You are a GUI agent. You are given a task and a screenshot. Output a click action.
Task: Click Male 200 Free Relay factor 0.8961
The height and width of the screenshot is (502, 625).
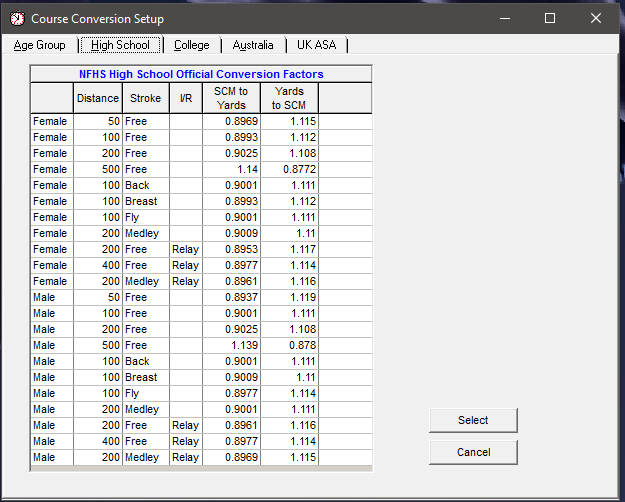coord(231,425)
